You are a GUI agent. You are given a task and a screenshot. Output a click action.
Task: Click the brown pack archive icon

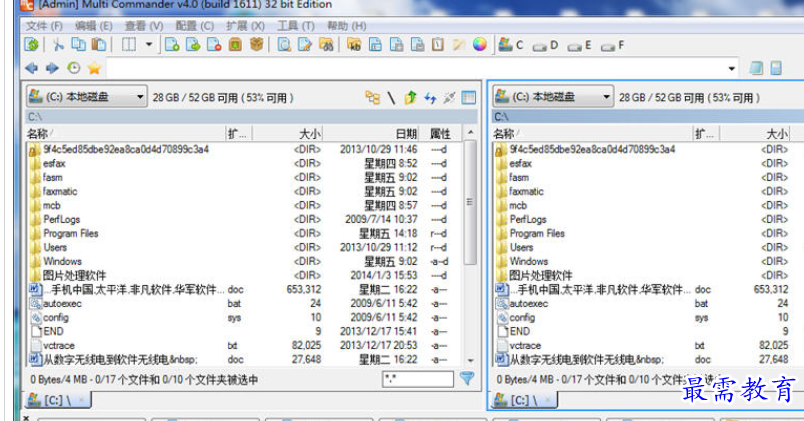(x=235, y=45)
